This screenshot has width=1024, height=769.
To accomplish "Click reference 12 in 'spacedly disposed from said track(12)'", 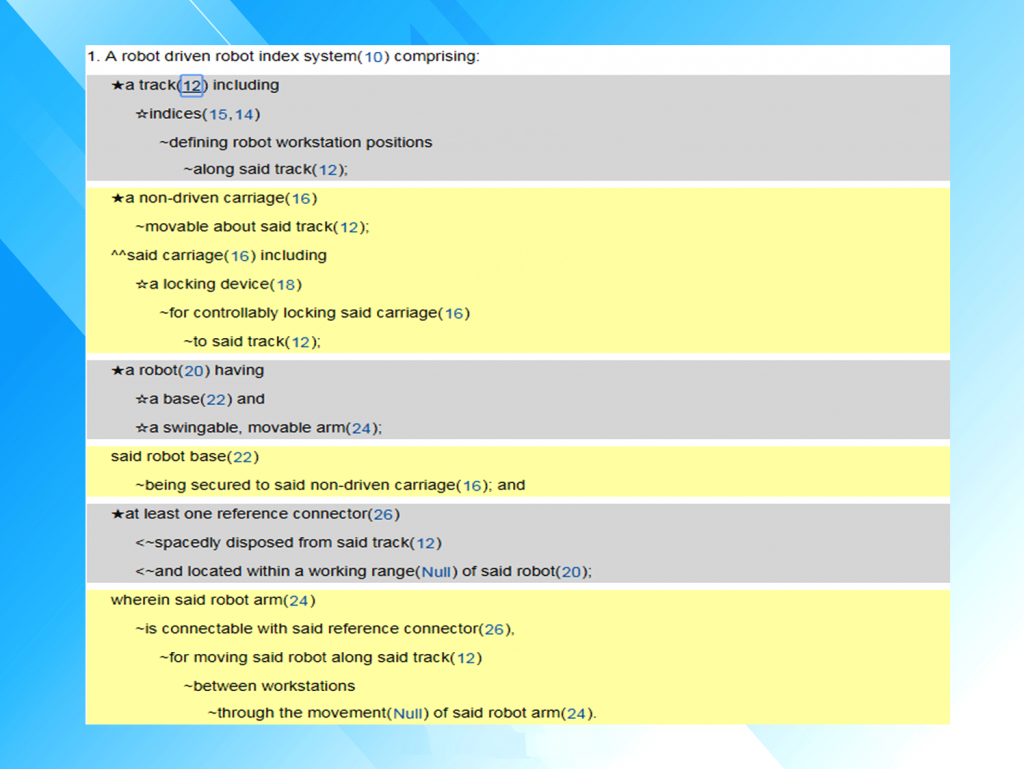I will point(425,543).
